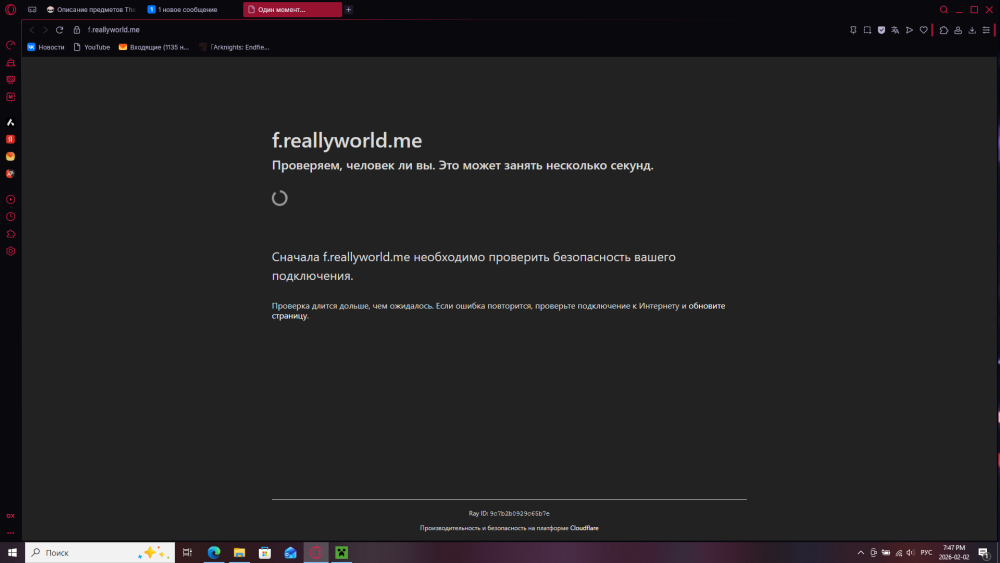The width and height of the screenshot is (1000, 563).
Task: Open GX Control speedometer icon in sidebar
Action: click(10, 45)
